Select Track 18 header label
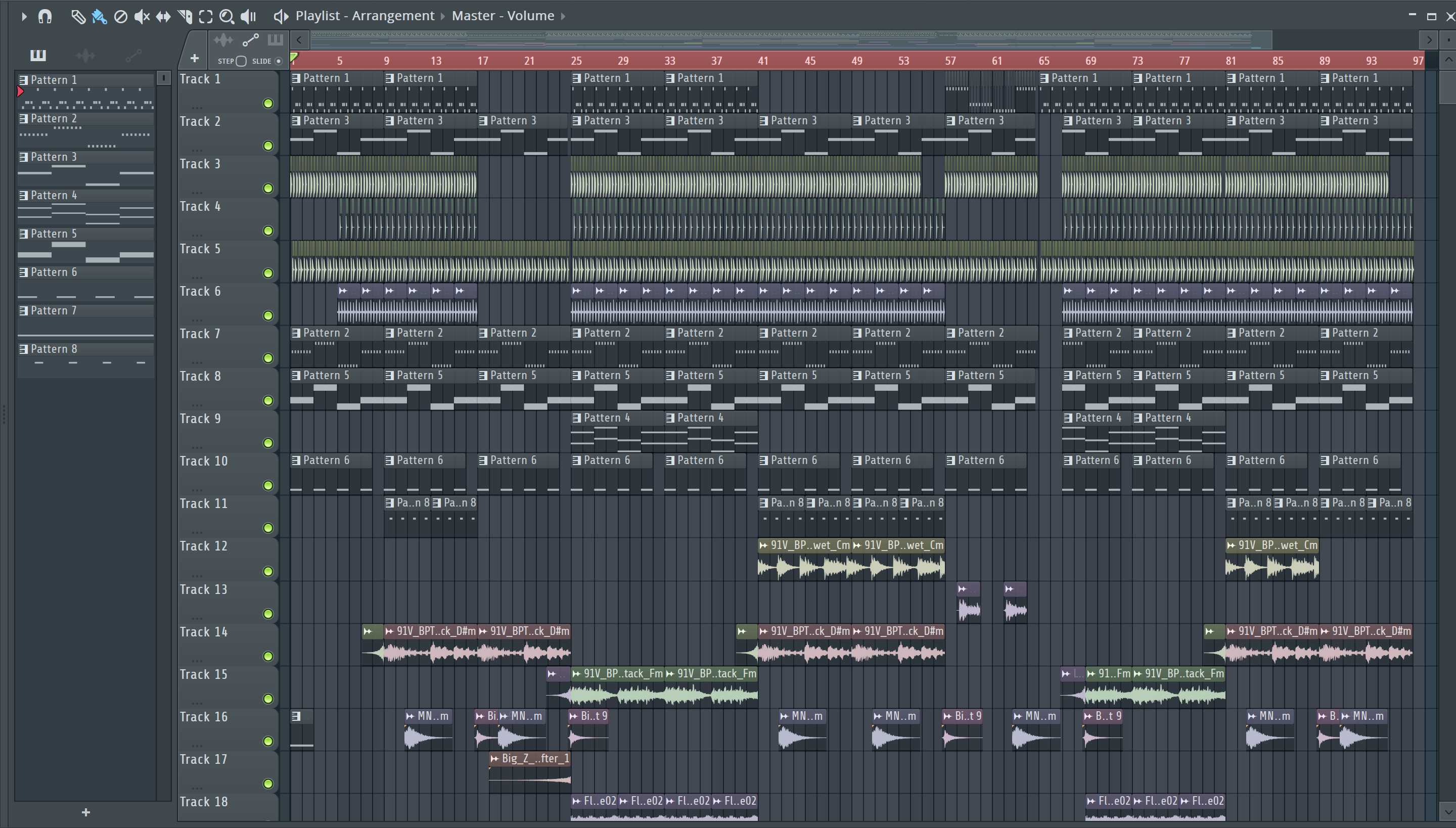 [204, 802]
